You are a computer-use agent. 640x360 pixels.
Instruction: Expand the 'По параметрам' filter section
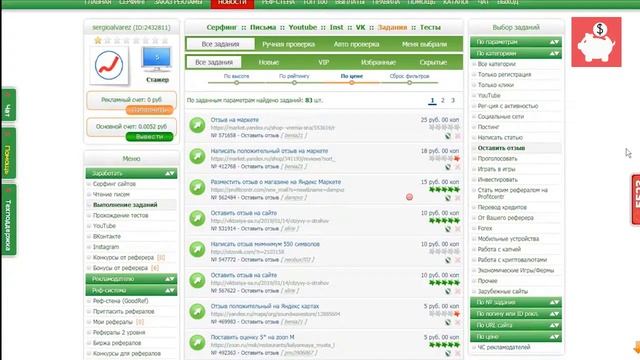click(516, 42)
